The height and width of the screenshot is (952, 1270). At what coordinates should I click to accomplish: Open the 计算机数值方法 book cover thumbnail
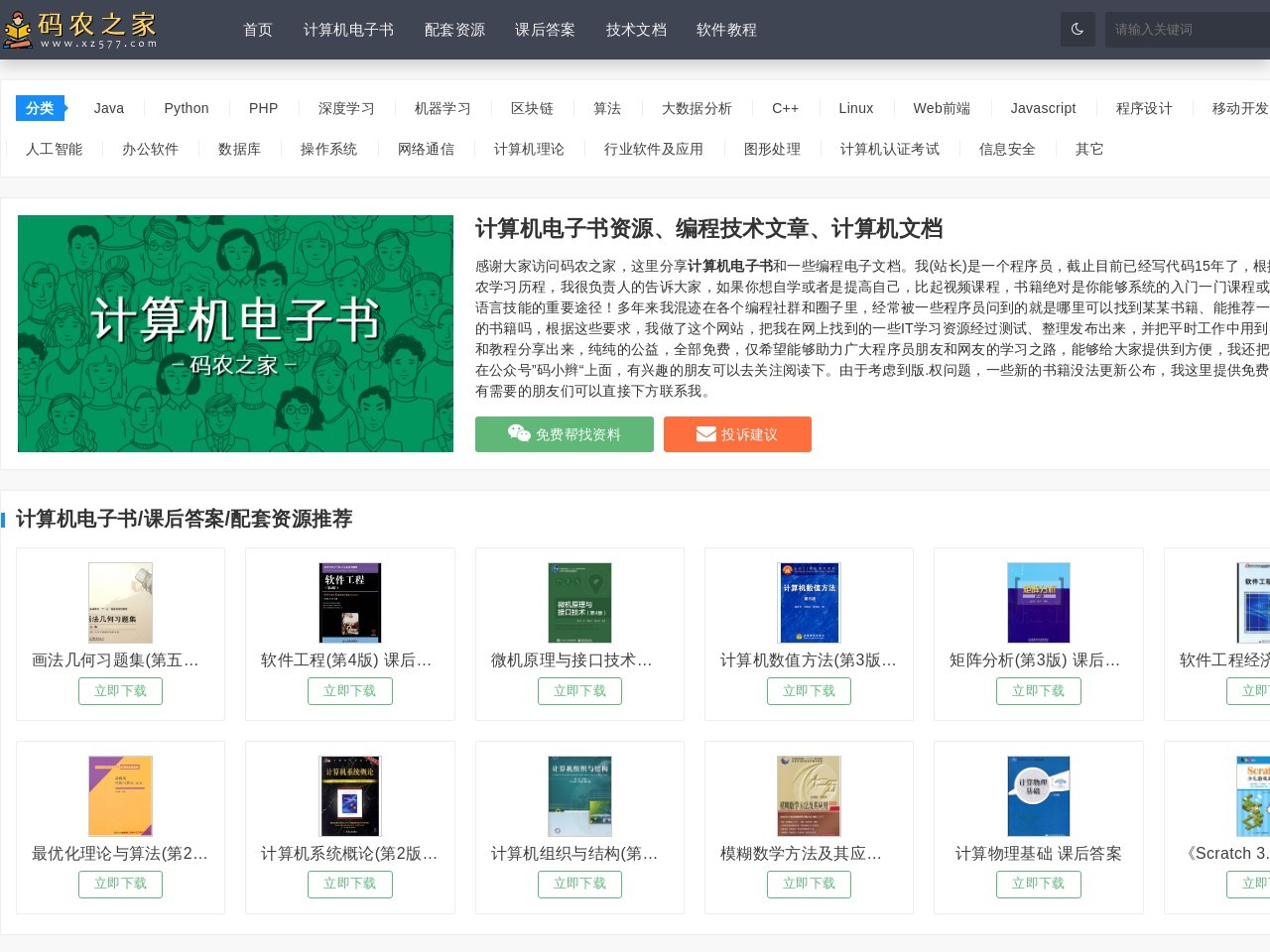(x=809, y=603)
